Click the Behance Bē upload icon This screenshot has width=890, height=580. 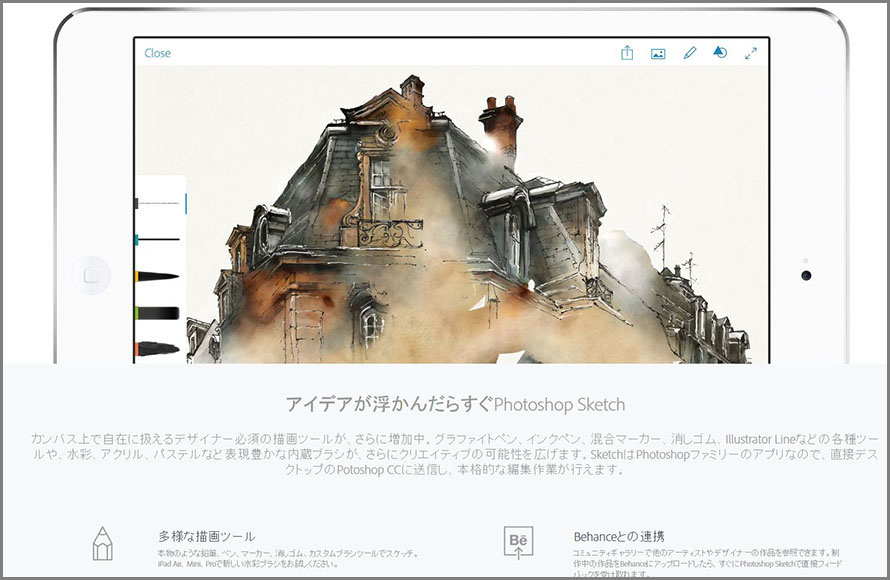pyautogui.click(x=518, y=543)
